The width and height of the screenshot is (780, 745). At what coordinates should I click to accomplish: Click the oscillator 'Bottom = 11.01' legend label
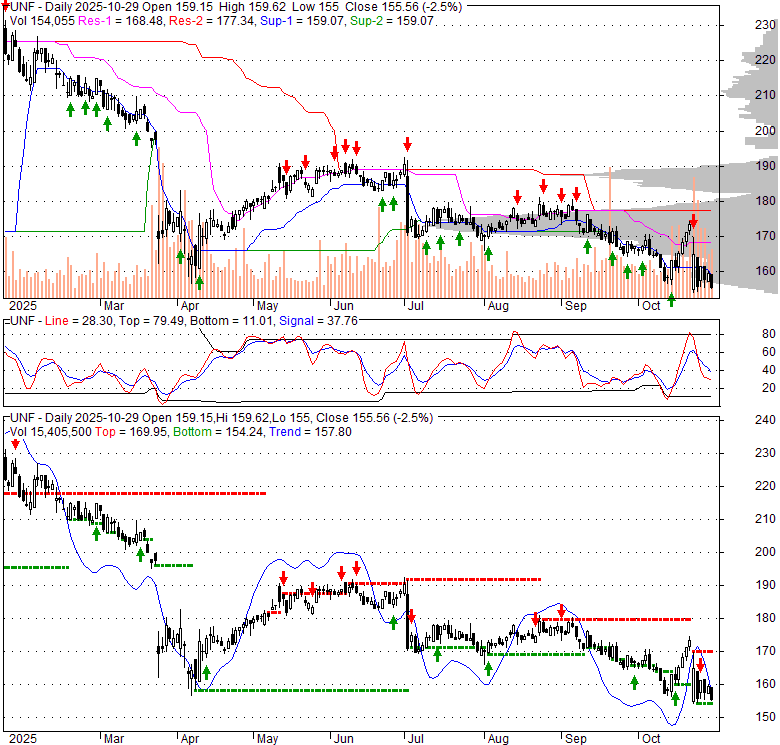[x=232, y=321]
